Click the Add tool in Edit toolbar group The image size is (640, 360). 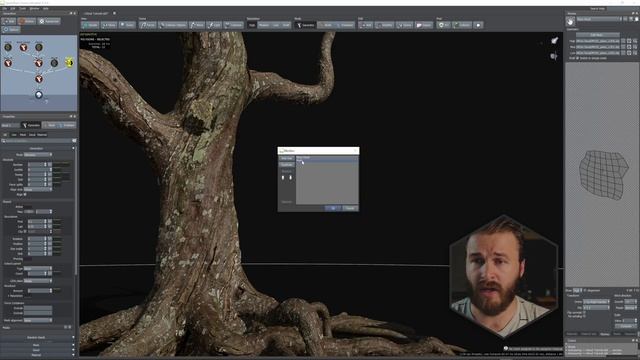click(366, 25)
